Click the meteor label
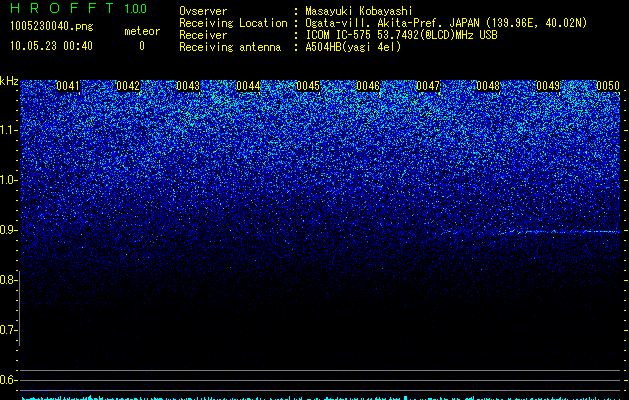Viewport: 629px width, 400px height. tap(142, 31)
